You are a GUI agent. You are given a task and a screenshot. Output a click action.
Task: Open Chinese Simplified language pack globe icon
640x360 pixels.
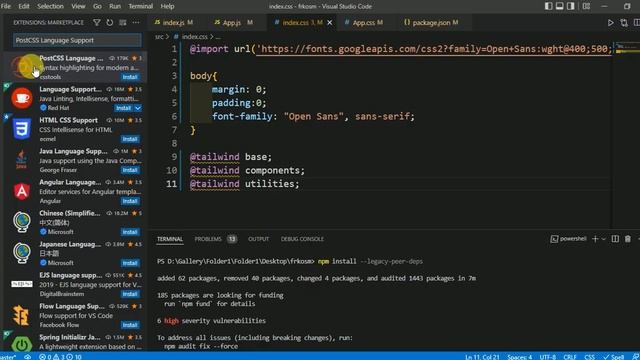[22, 222]
